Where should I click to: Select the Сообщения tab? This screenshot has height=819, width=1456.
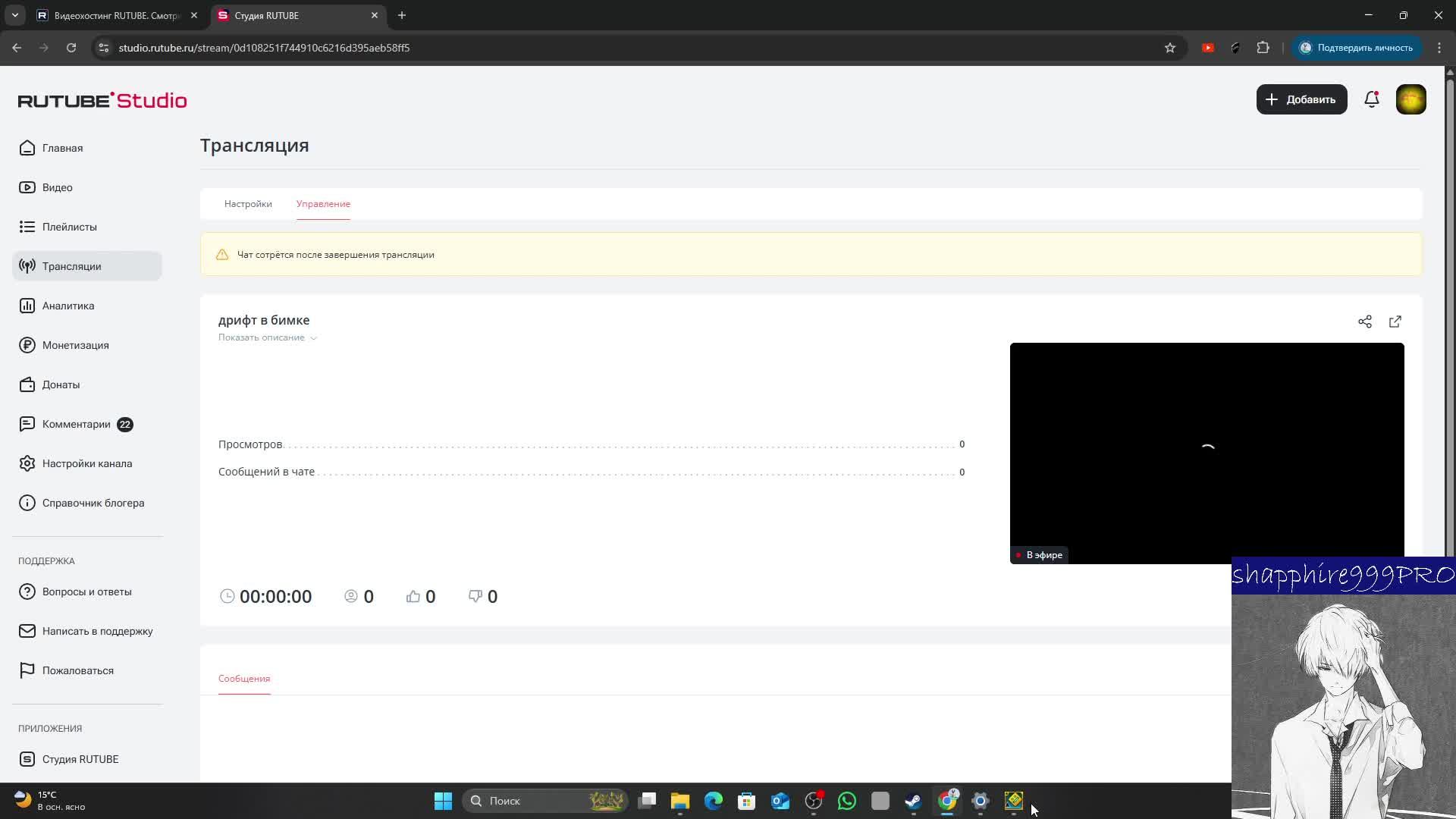tap(244, 679)
